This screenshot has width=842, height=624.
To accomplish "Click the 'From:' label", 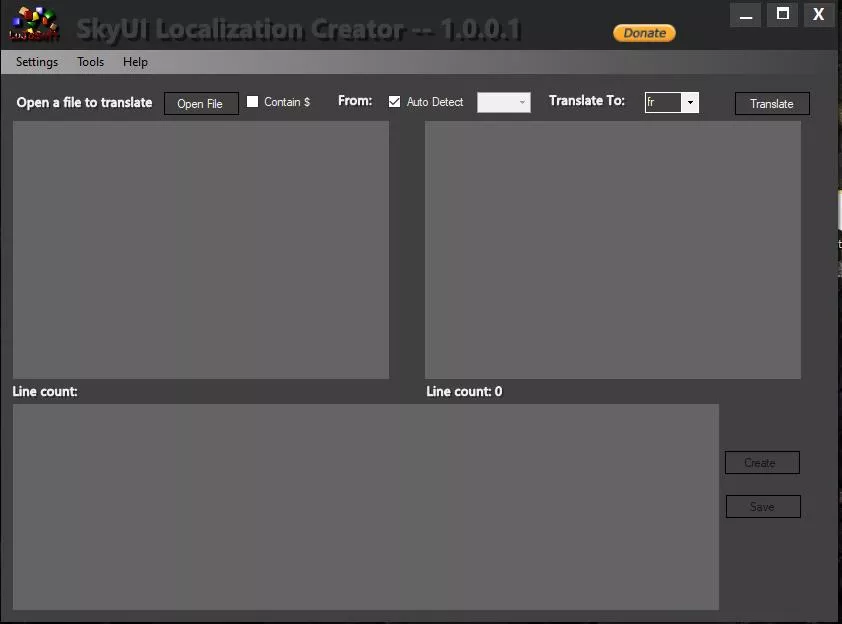I will 355,100.
